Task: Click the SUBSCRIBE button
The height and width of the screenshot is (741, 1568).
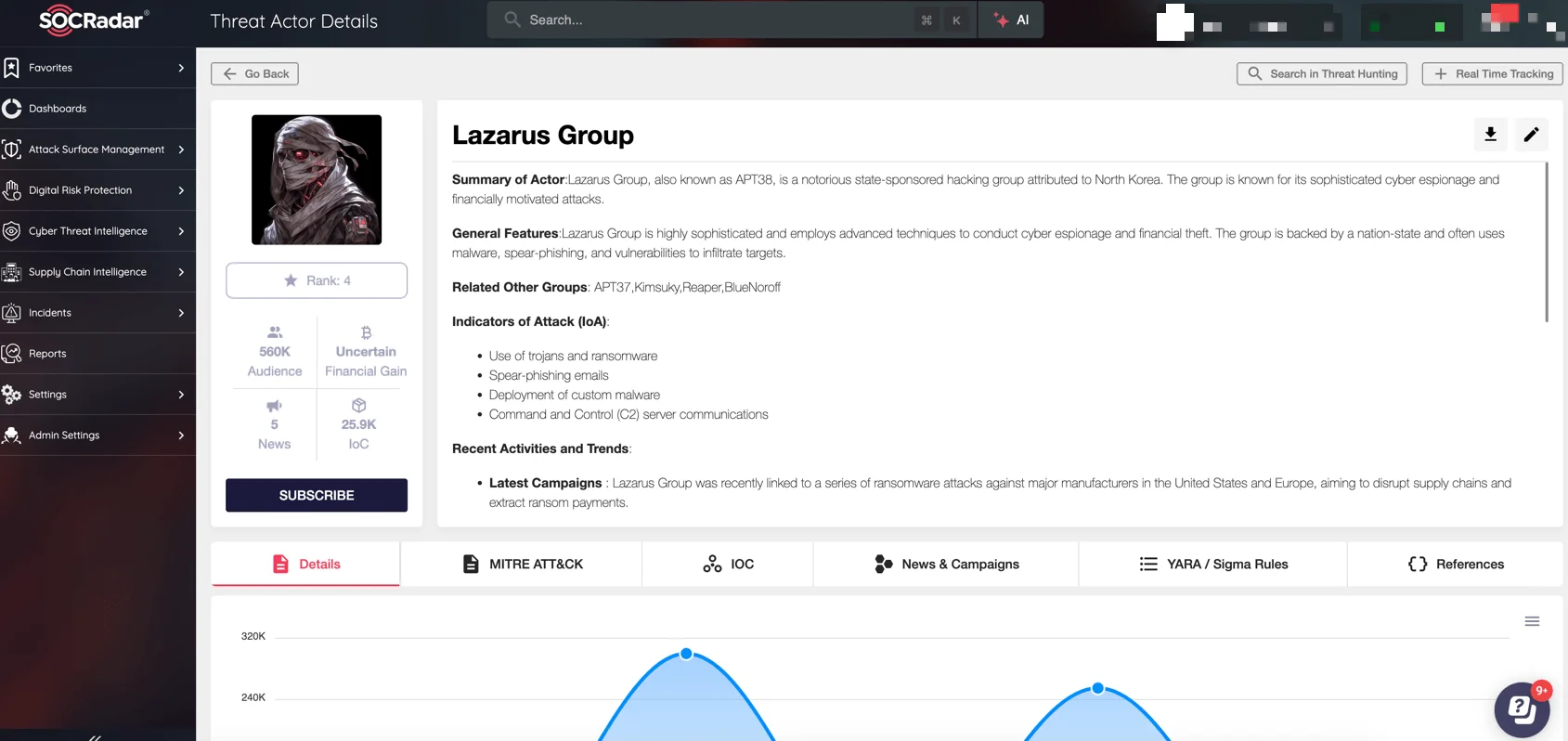Action: coord(317,495)
